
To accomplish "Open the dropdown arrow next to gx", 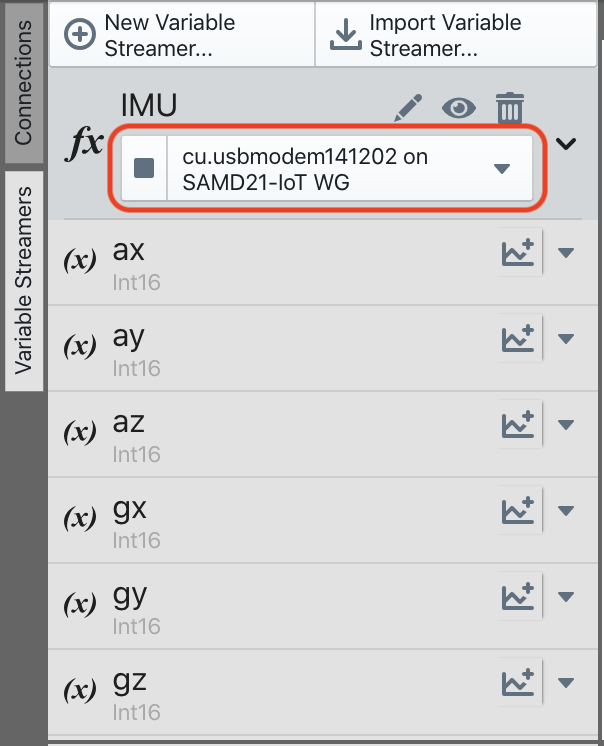I will pos(566,512).
